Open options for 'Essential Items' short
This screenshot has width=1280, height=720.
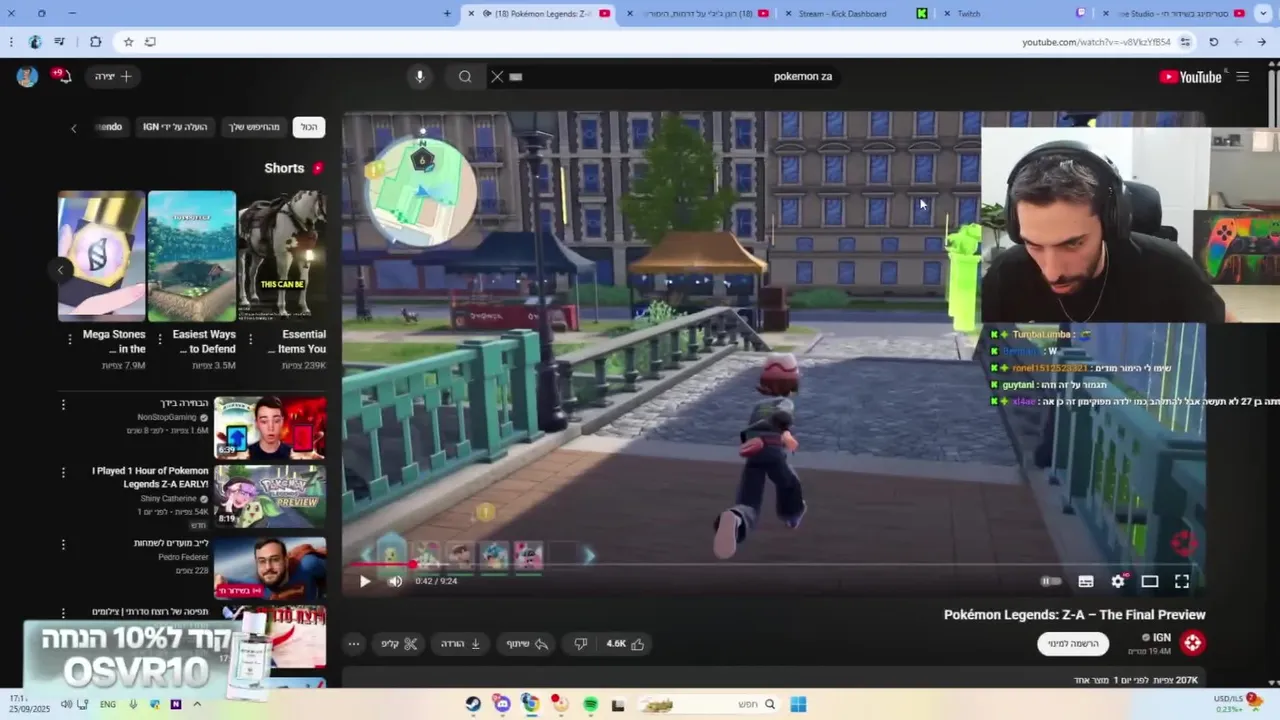249,340
